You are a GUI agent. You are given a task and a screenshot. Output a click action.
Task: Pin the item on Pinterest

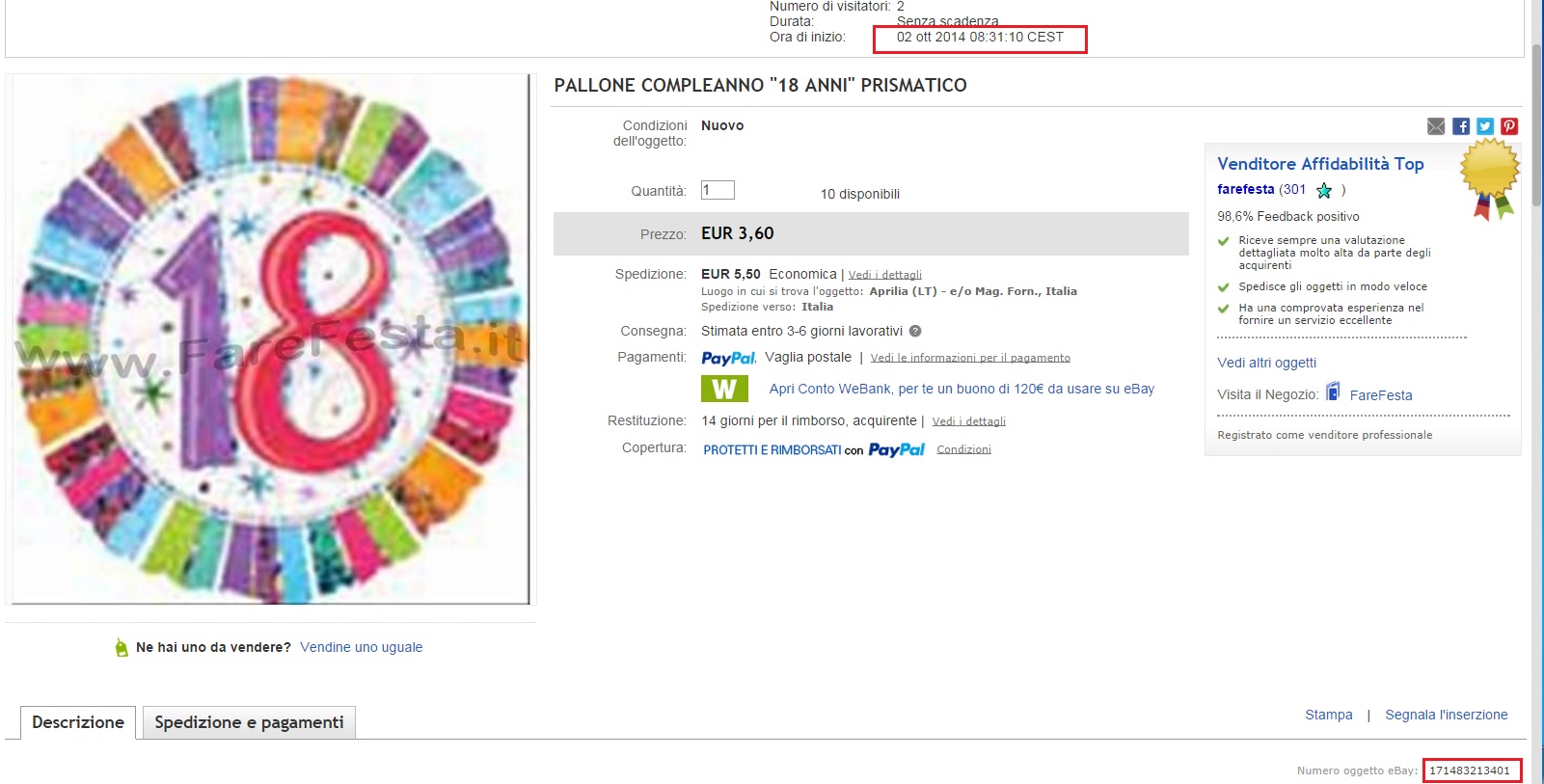coord(1509,126)
